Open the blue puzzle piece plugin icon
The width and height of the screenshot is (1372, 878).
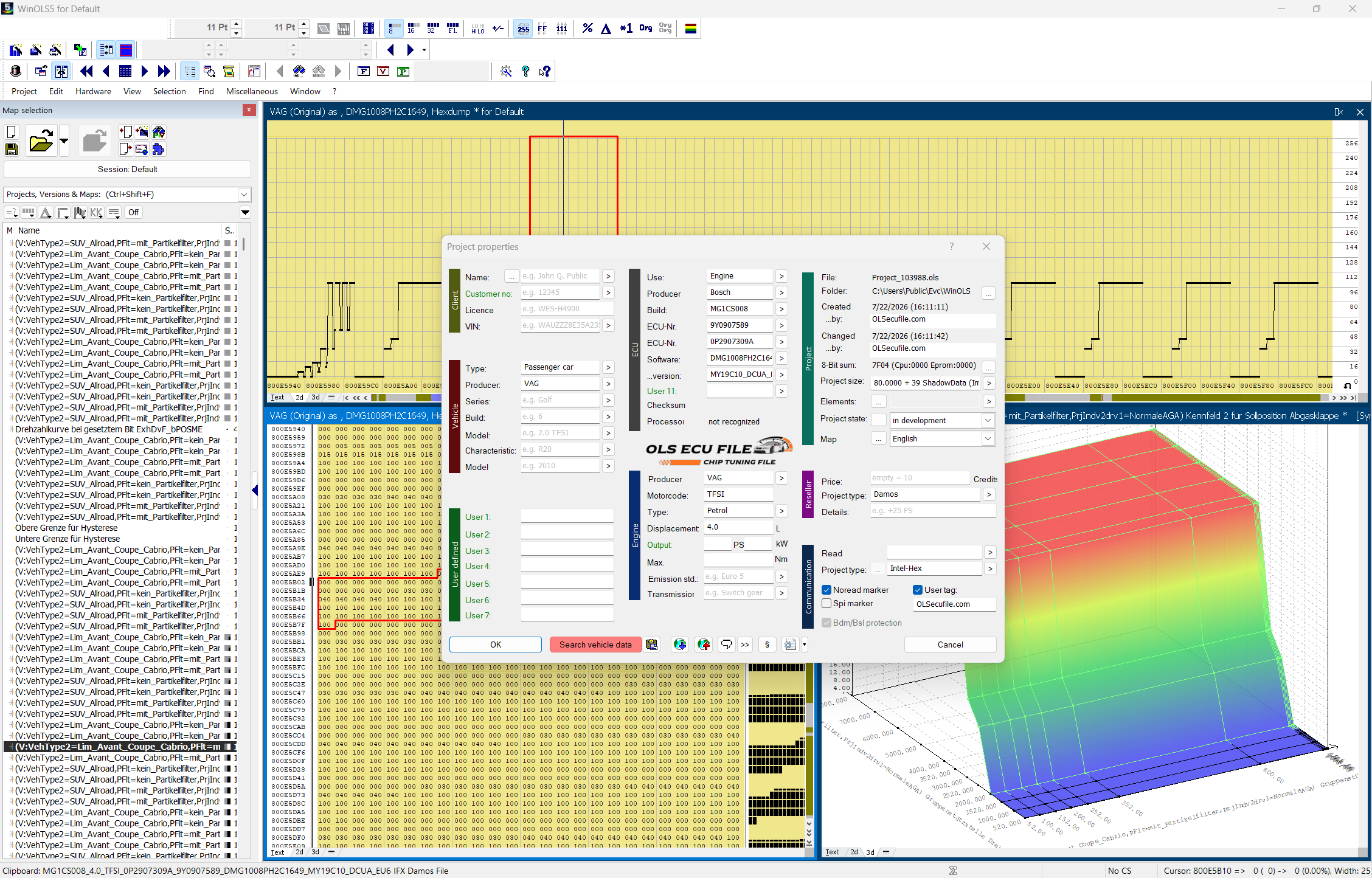159,150
